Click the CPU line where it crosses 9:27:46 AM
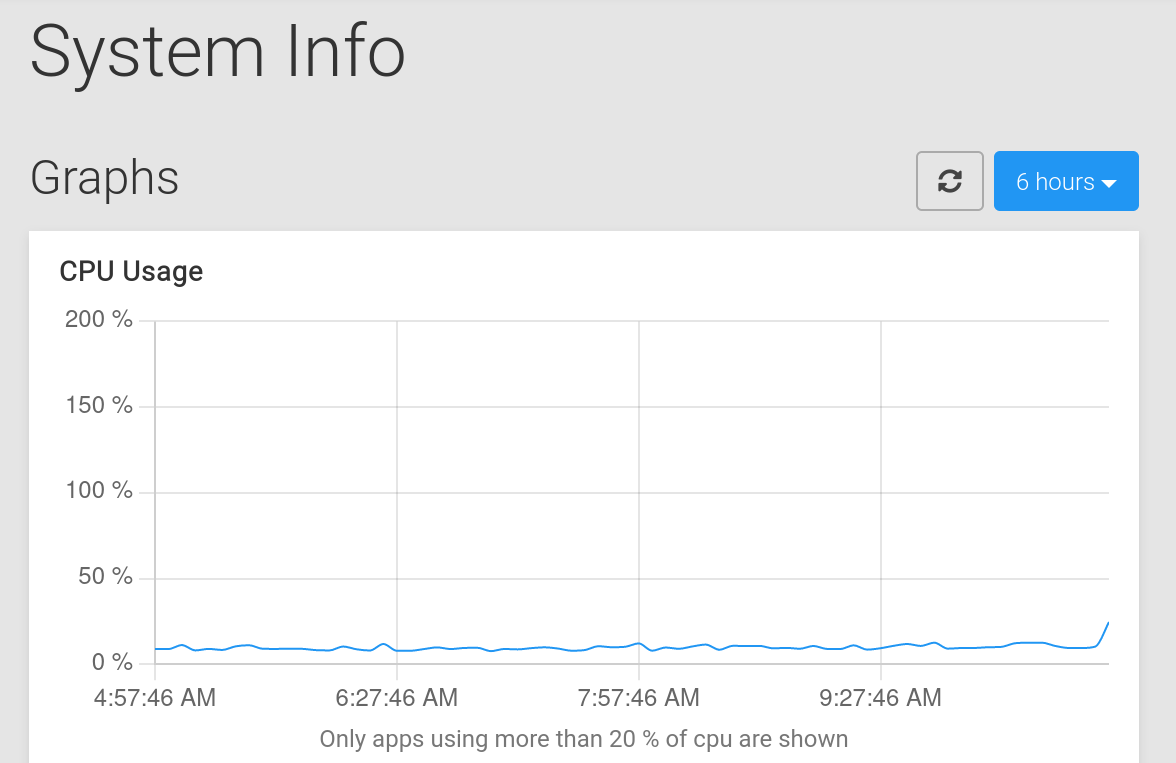The height and width of the screenshot is (763, 1176). click(881, 648)
